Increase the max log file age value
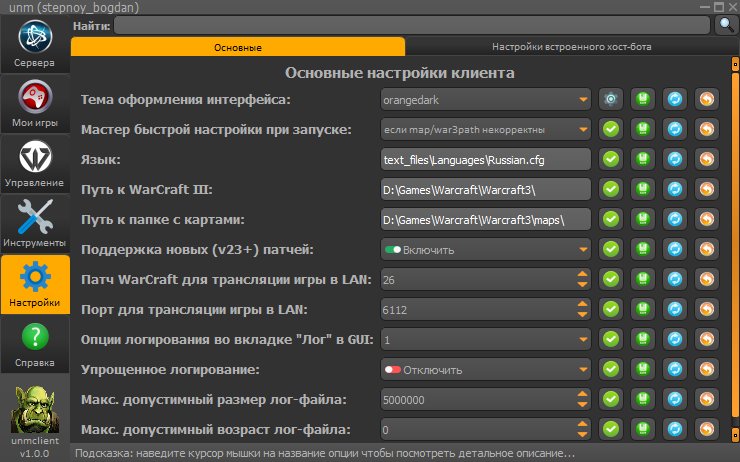740x462 pixels. pos(583,424)
